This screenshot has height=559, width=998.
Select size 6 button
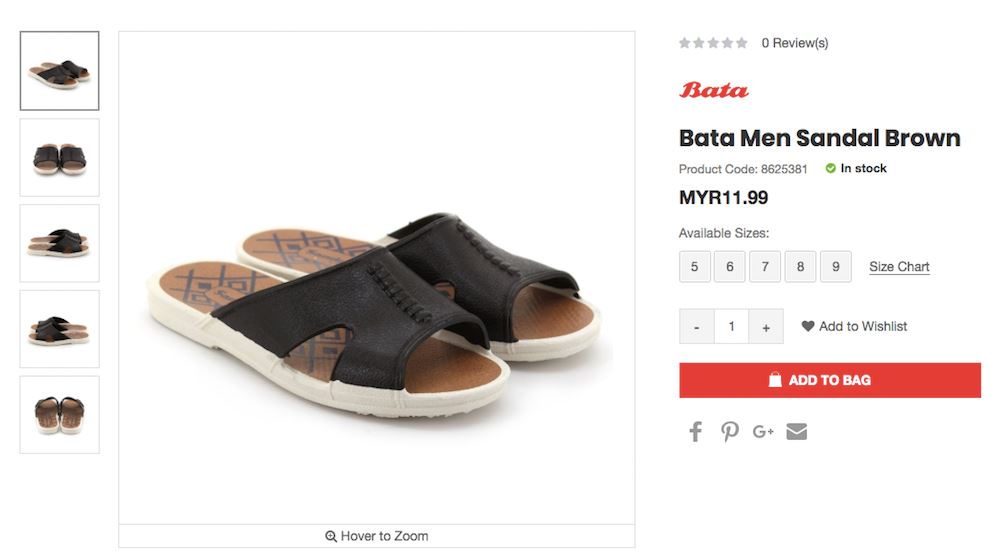click(x=730, y=267)
